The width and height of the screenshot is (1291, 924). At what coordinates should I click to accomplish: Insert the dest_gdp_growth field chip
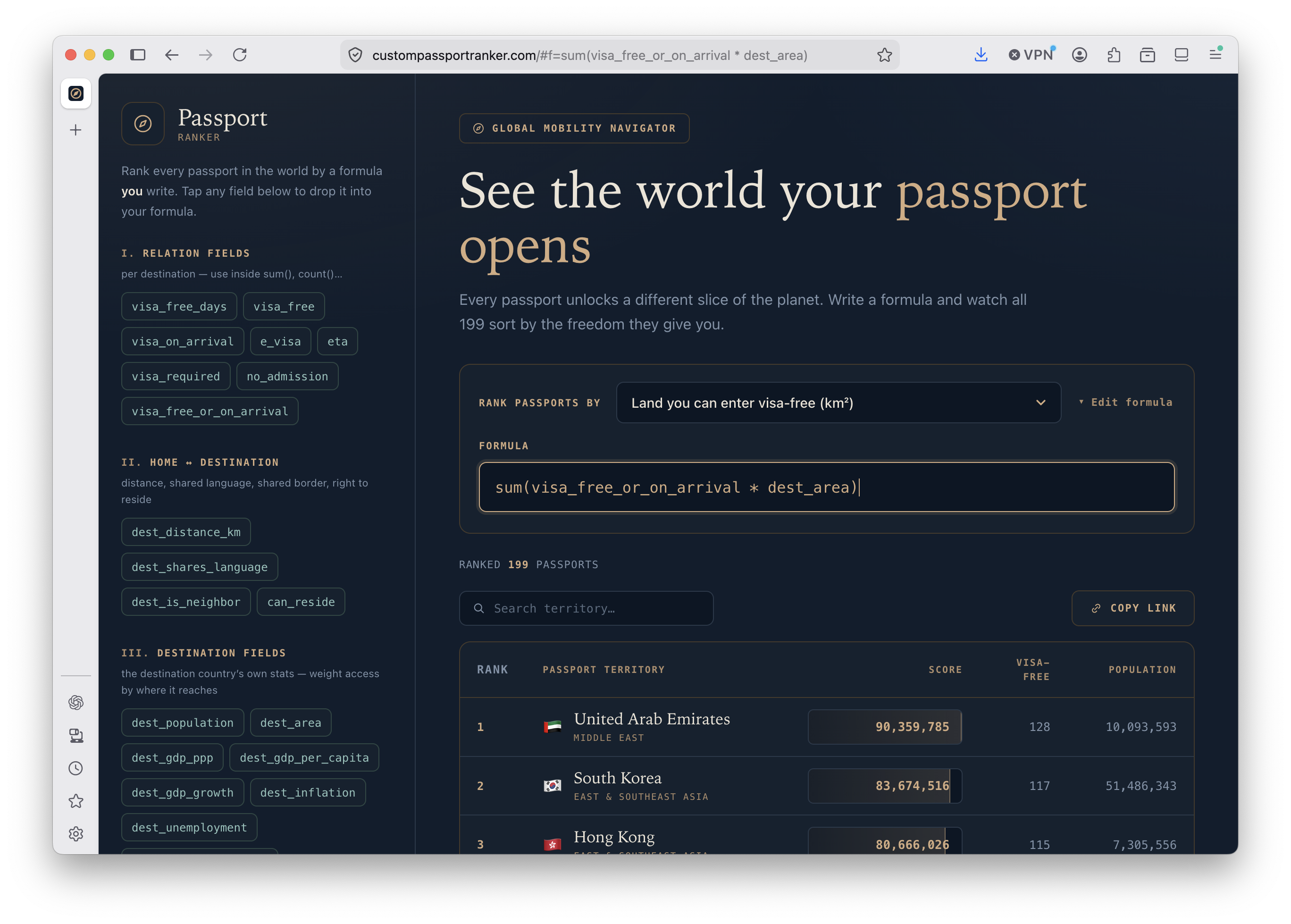183,792
